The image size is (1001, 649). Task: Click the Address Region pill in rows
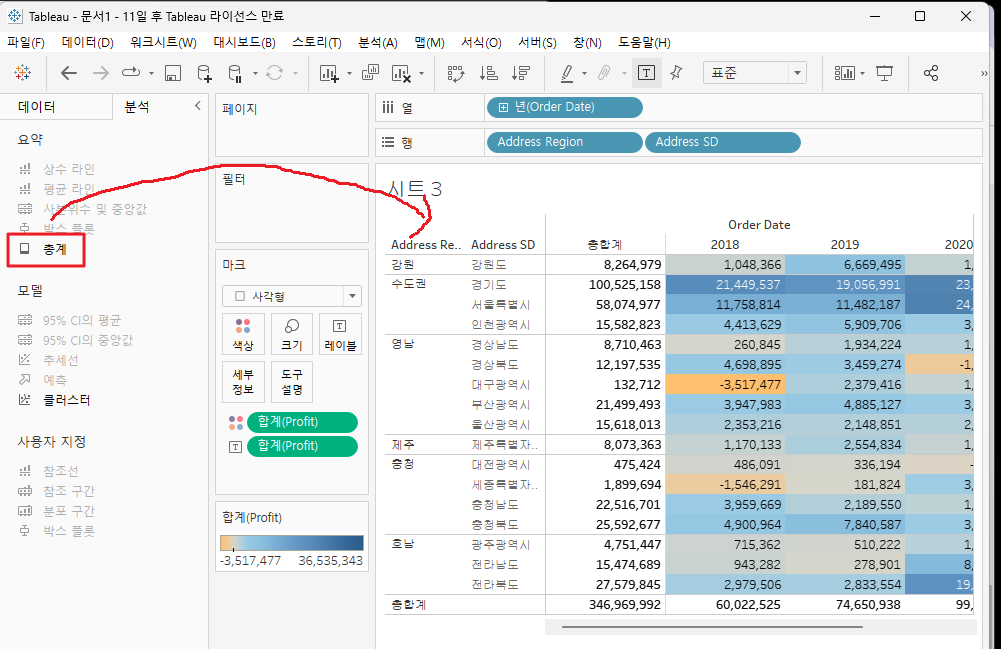564,142
